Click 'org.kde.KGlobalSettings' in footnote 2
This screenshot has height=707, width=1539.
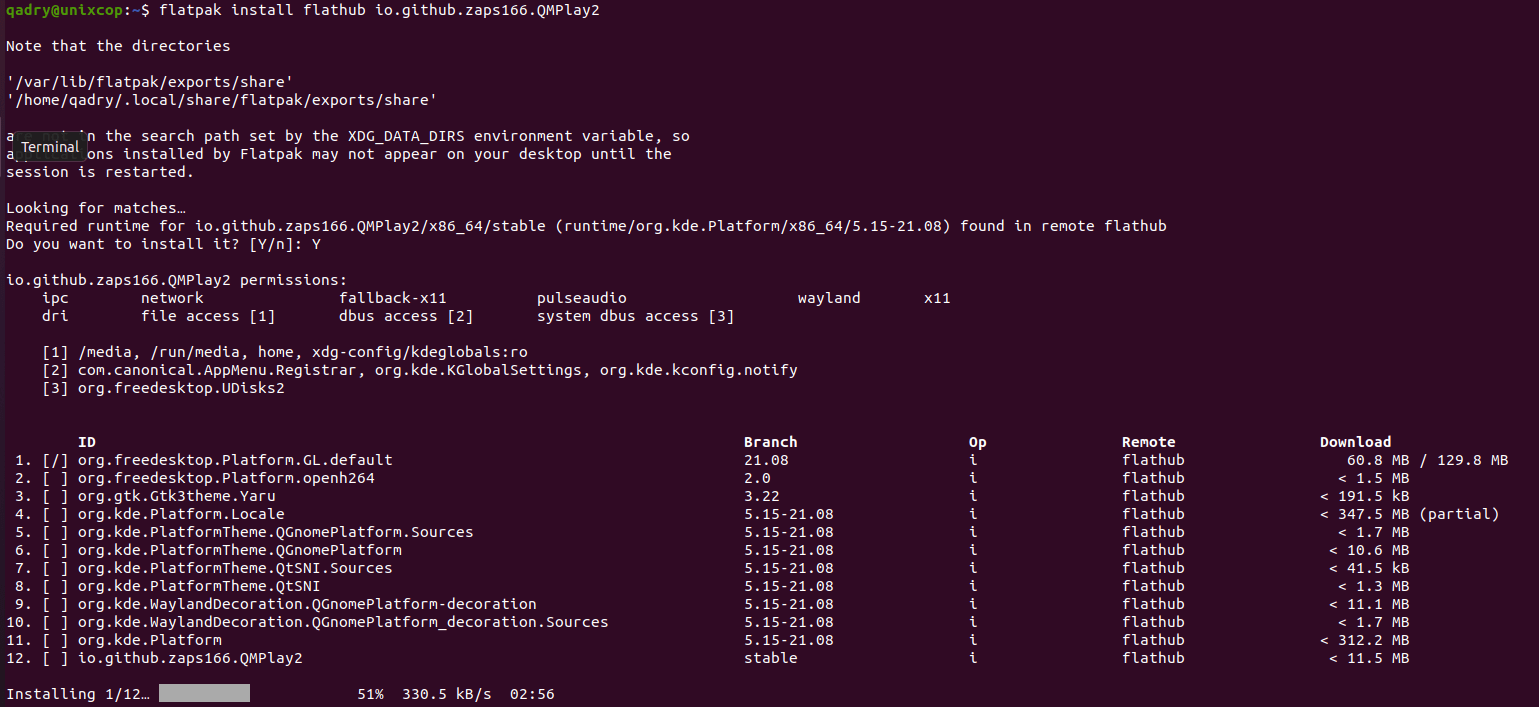click(x=482, y=370)
